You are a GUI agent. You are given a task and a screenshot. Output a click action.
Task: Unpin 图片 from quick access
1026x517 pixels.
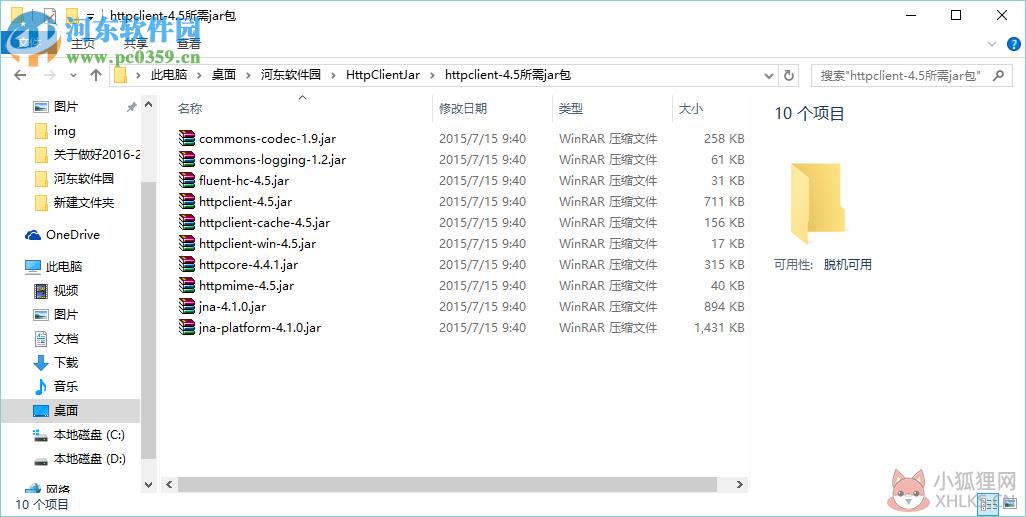[x=132, y=107]
